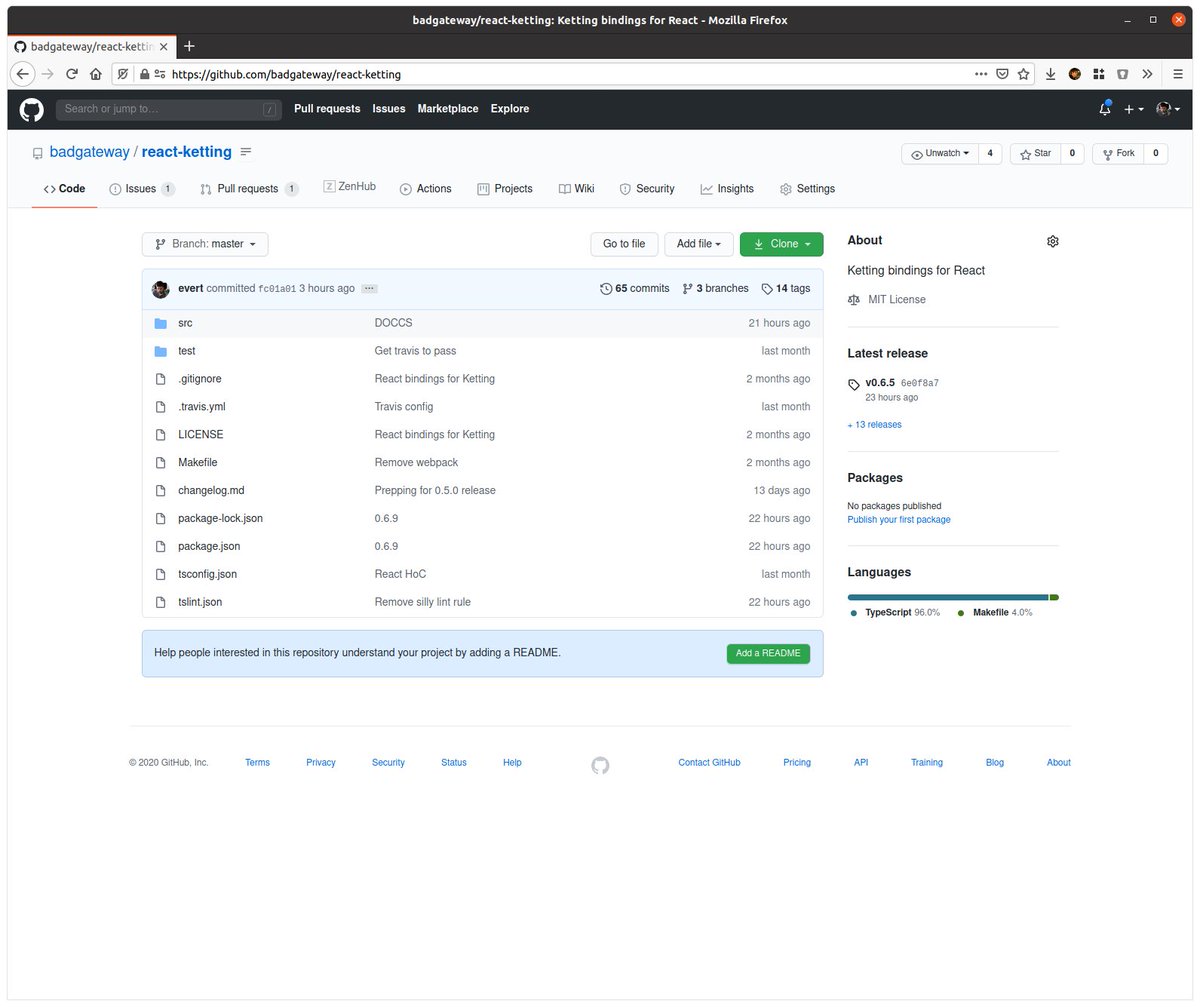The image size is (1200, 1007).
Task: Click the fc01a01 commit hash
Action: [277, 289]
